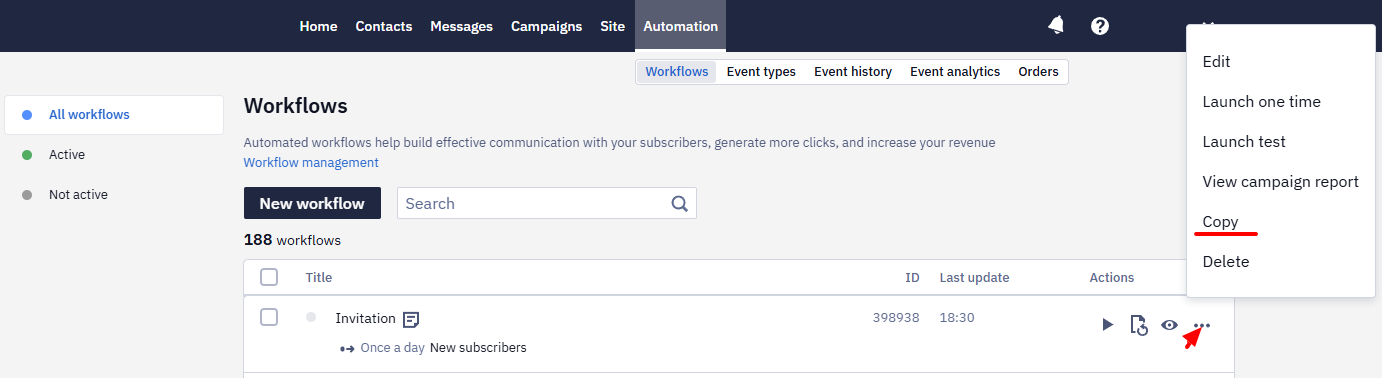The image size is (1382, 378).
Task: Click the 18:30 last update time
Action: pos(957,317)
